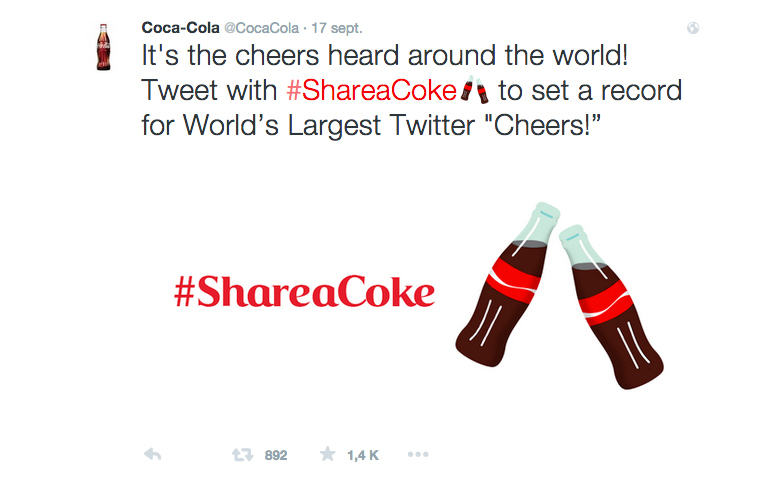Favorite the tweet with the star
781x485 pixels.
(x=327, y=455)
